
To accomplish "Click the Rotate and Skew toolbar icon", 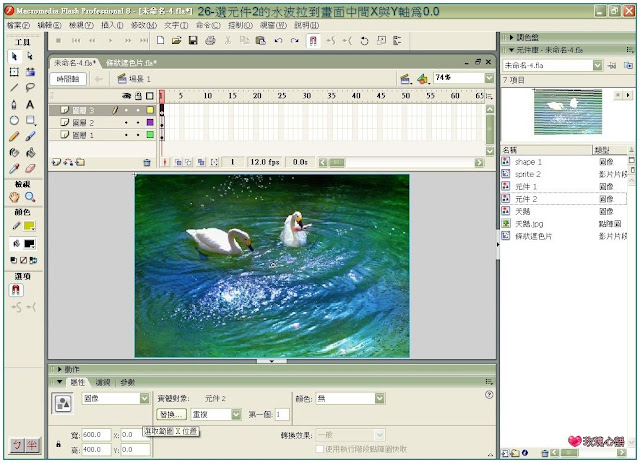I will tap(364, 40).
